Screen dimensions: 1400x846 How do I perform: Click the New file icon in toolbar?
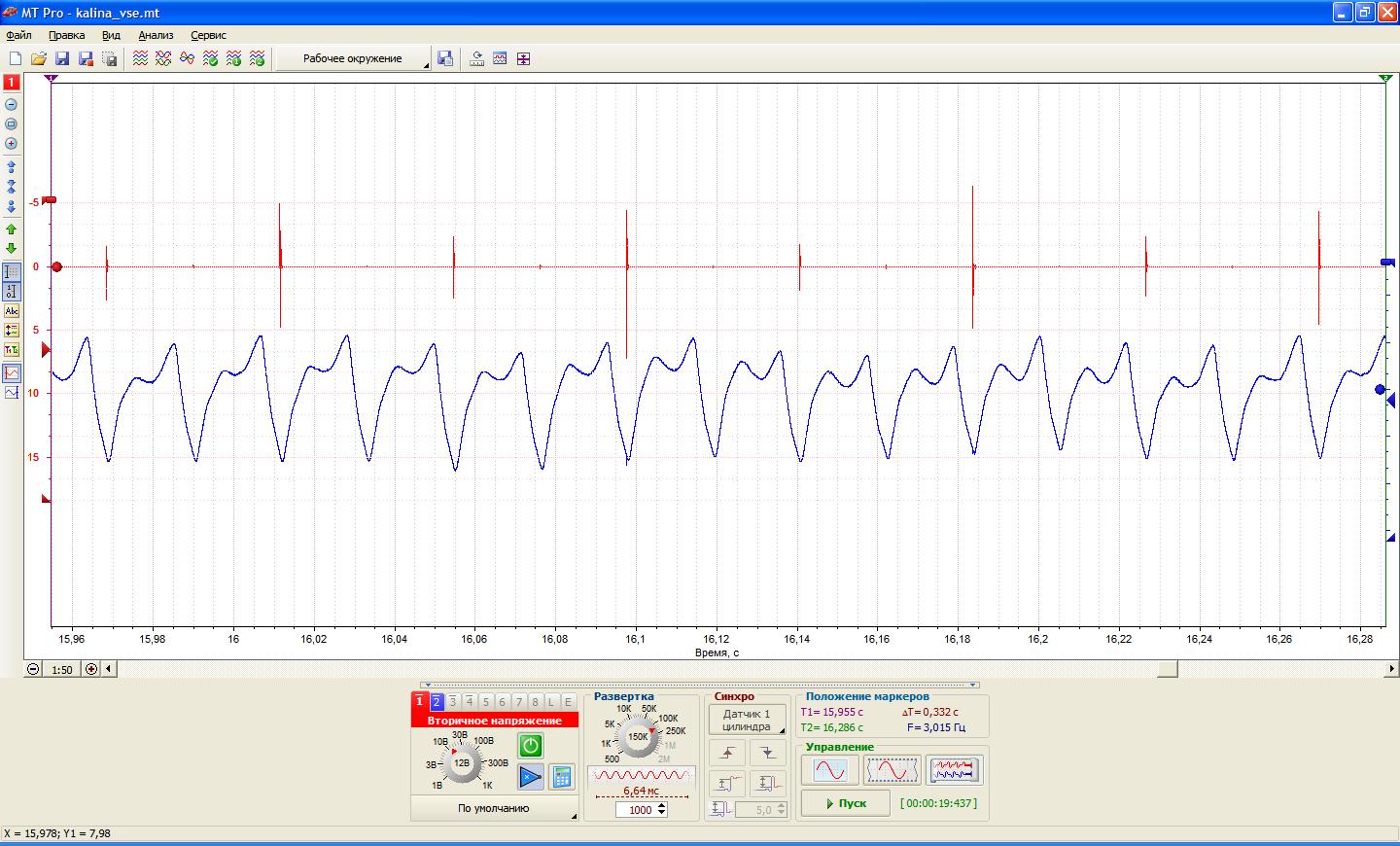[15, 59]
